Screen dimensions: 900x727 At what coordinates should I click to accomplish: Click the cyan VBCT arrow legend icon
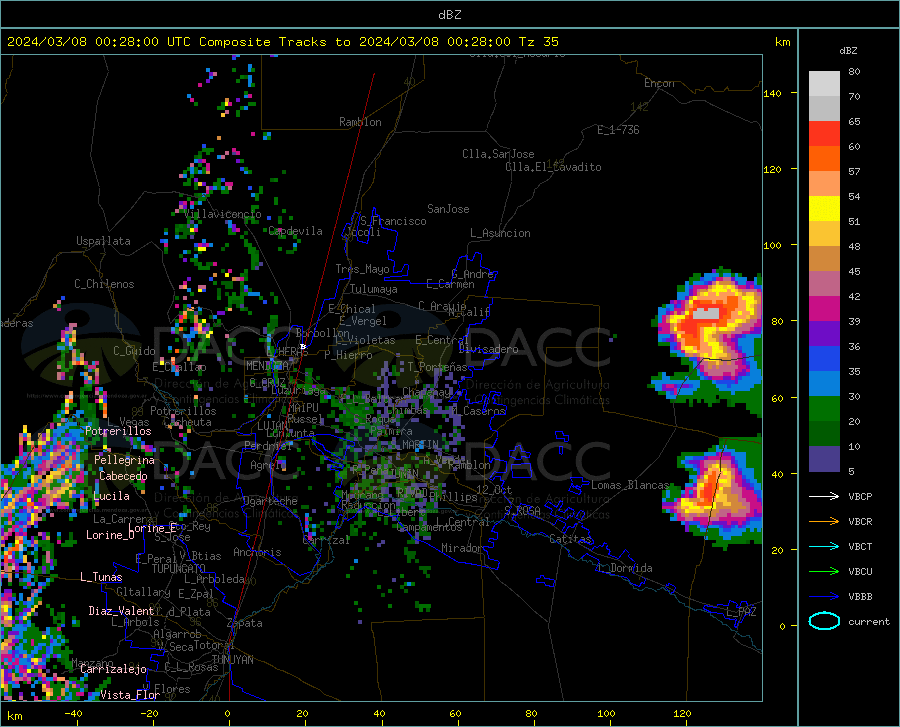(824, 546)
